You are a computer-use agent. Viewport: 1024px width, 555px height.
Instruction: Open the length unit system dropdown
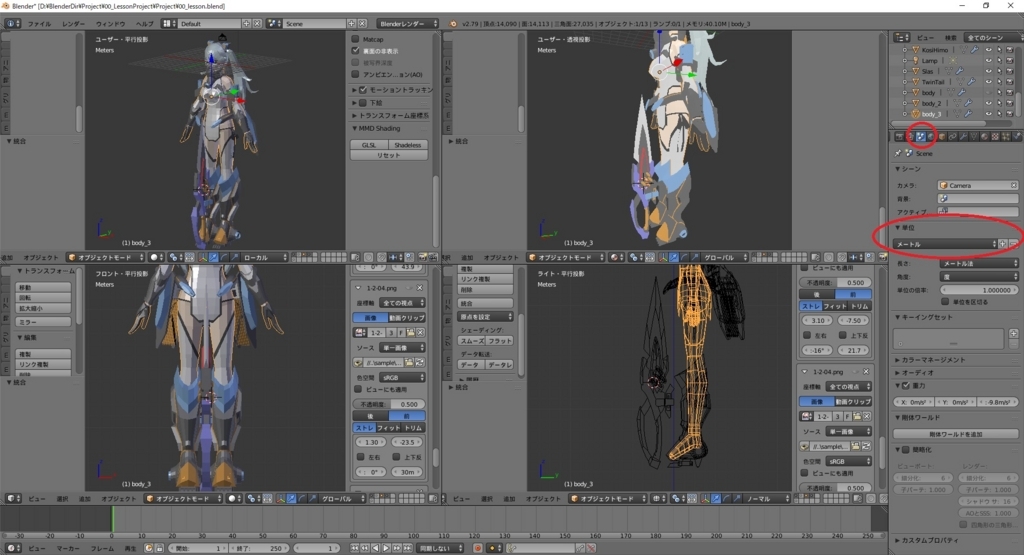[x=979, y=263]
